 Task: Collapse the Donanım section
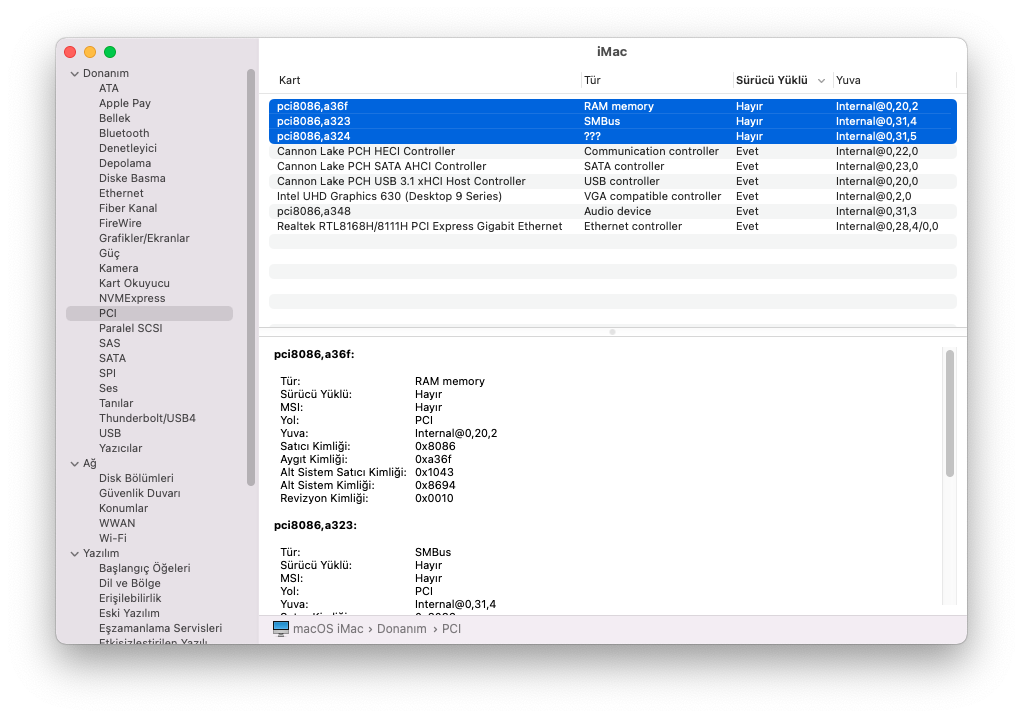coord(74,74)
